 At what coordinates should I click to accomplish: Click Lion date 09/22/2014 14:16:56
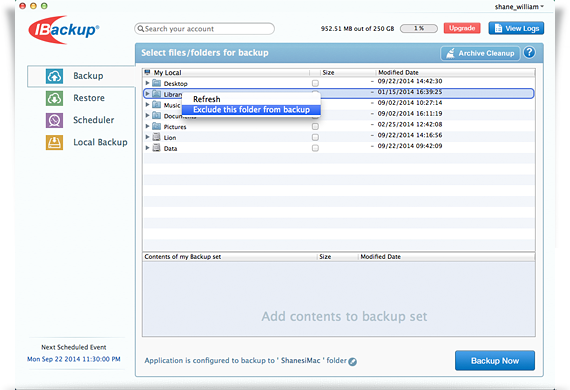click(410, 135)
